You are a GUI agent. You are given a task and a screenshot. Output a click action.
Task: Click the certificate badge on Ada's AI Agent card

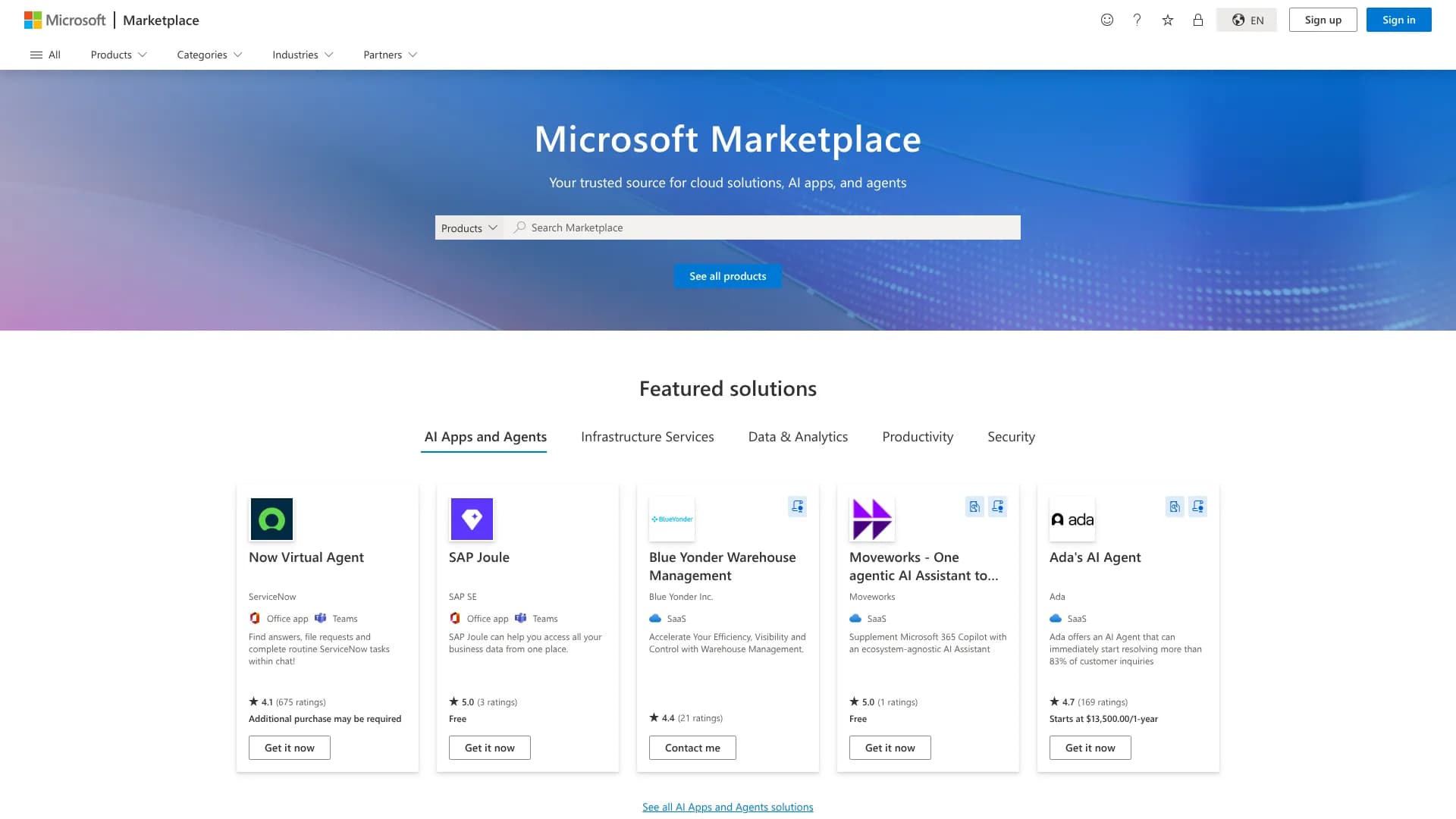(1197, 507)
